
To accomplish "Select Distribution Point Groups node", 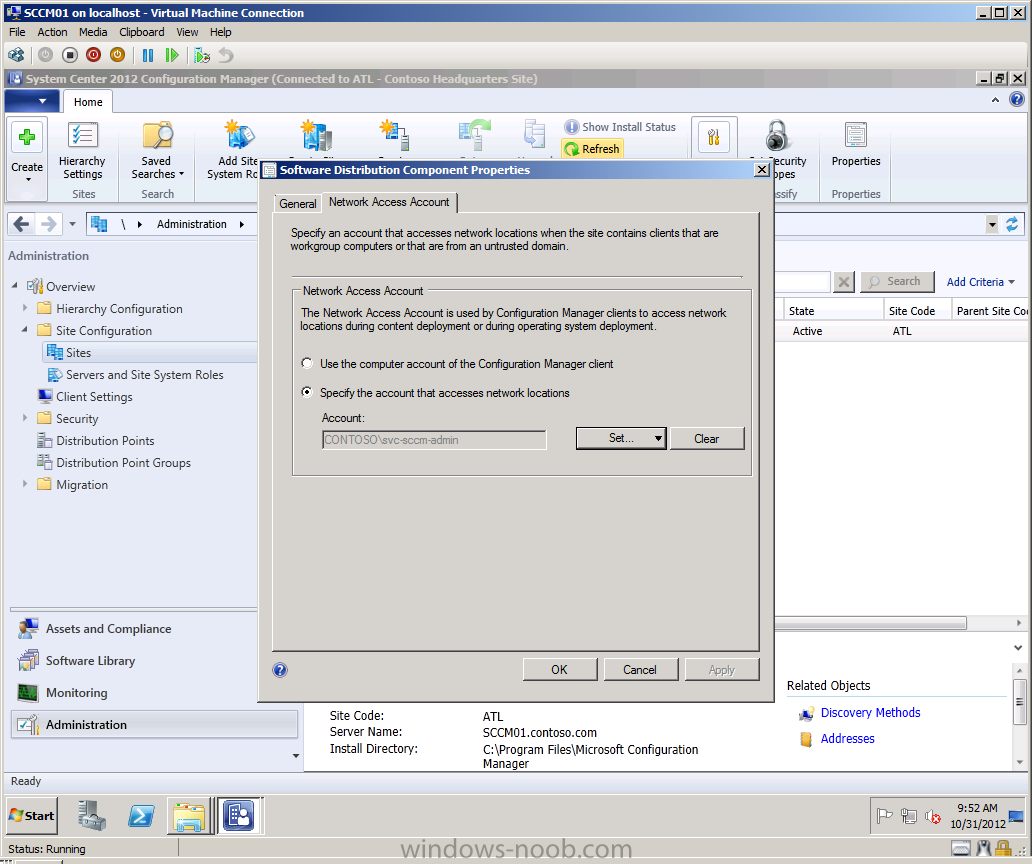I will 123,463.
